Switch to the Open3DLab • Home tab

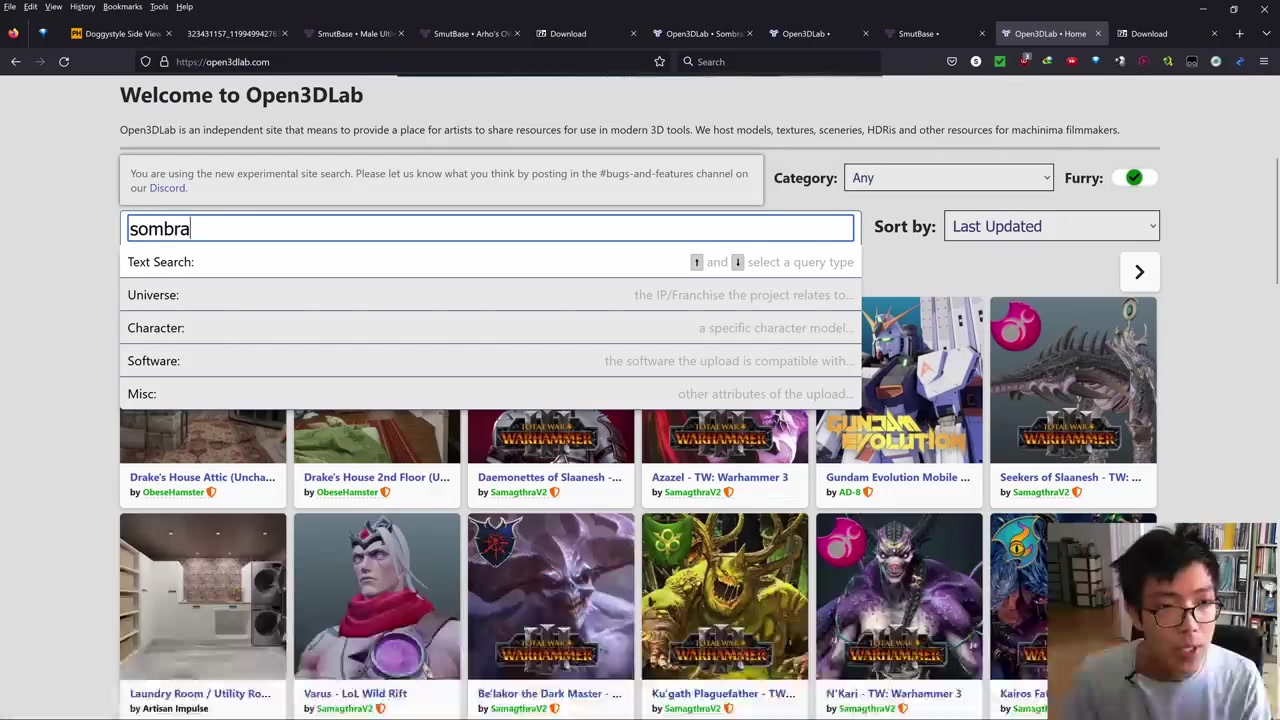[x=1049, y=34]
